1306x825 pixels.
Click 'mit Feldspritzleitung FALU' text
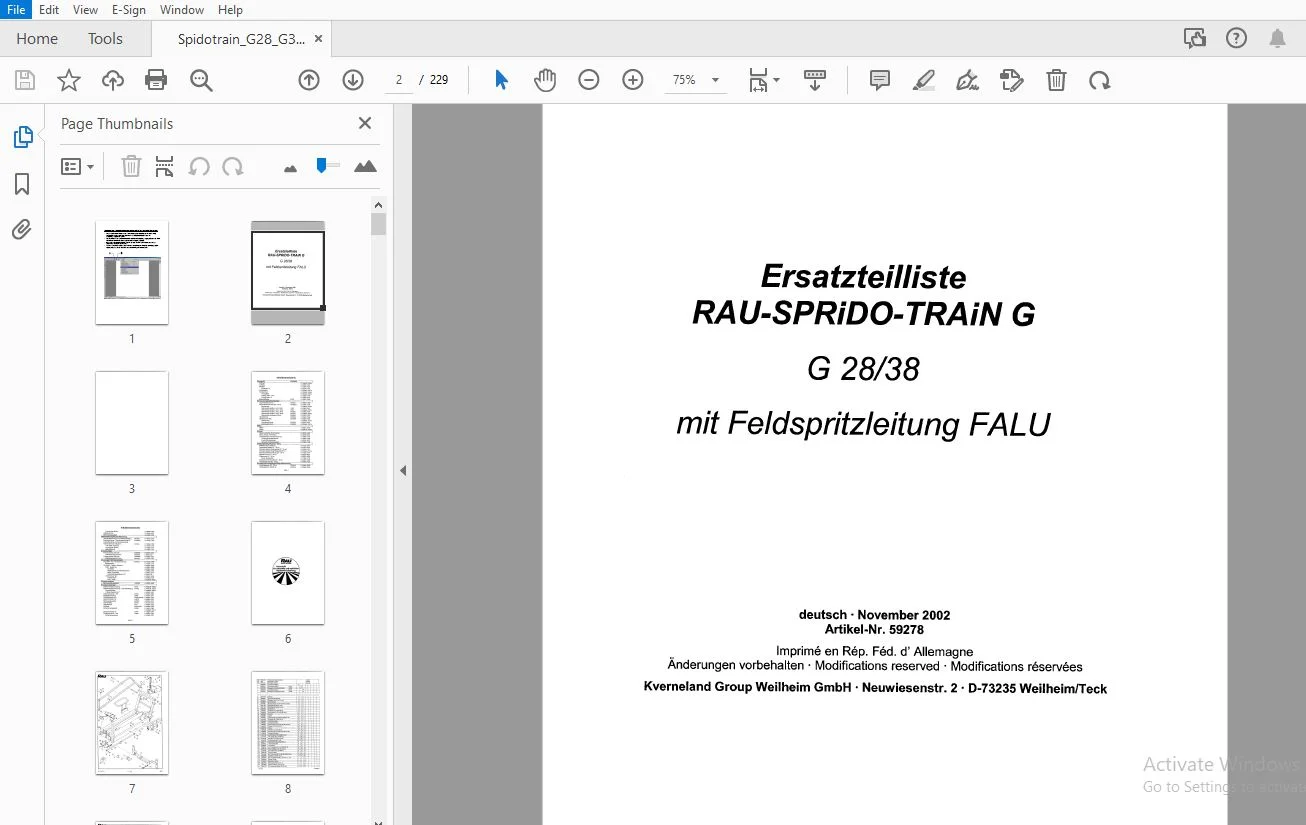863,424
